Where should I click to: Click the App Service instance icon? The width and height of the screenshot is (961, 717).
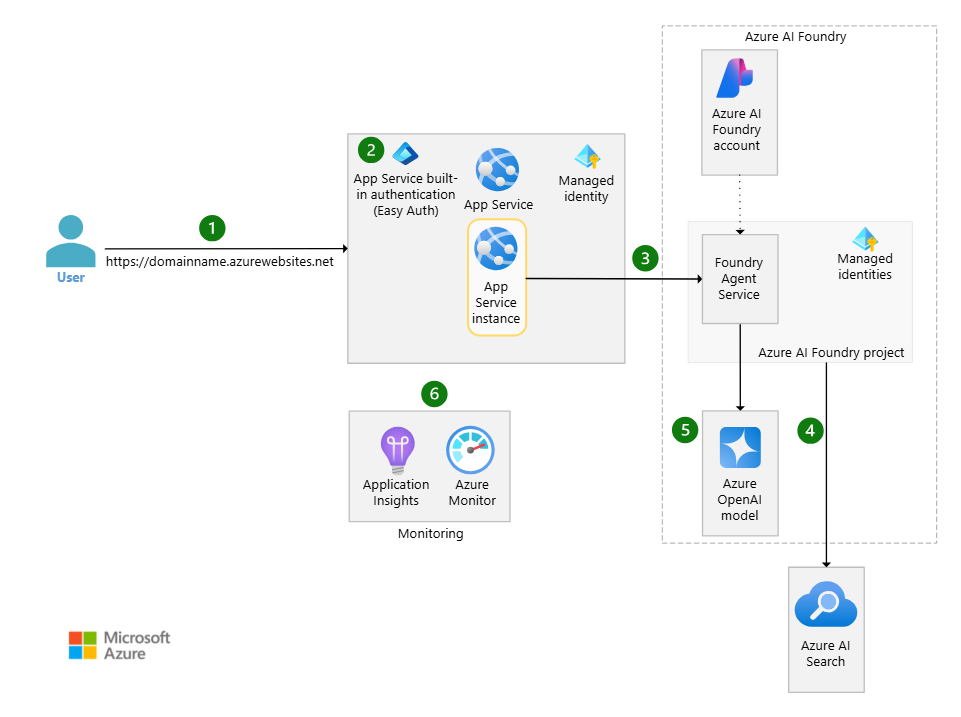click(x=496, y=248)
